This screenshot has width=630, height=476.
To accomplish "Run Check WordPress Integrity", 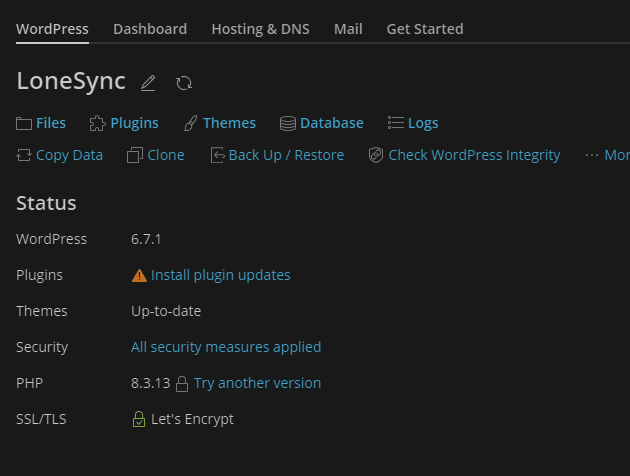I will tap(464, 155).
